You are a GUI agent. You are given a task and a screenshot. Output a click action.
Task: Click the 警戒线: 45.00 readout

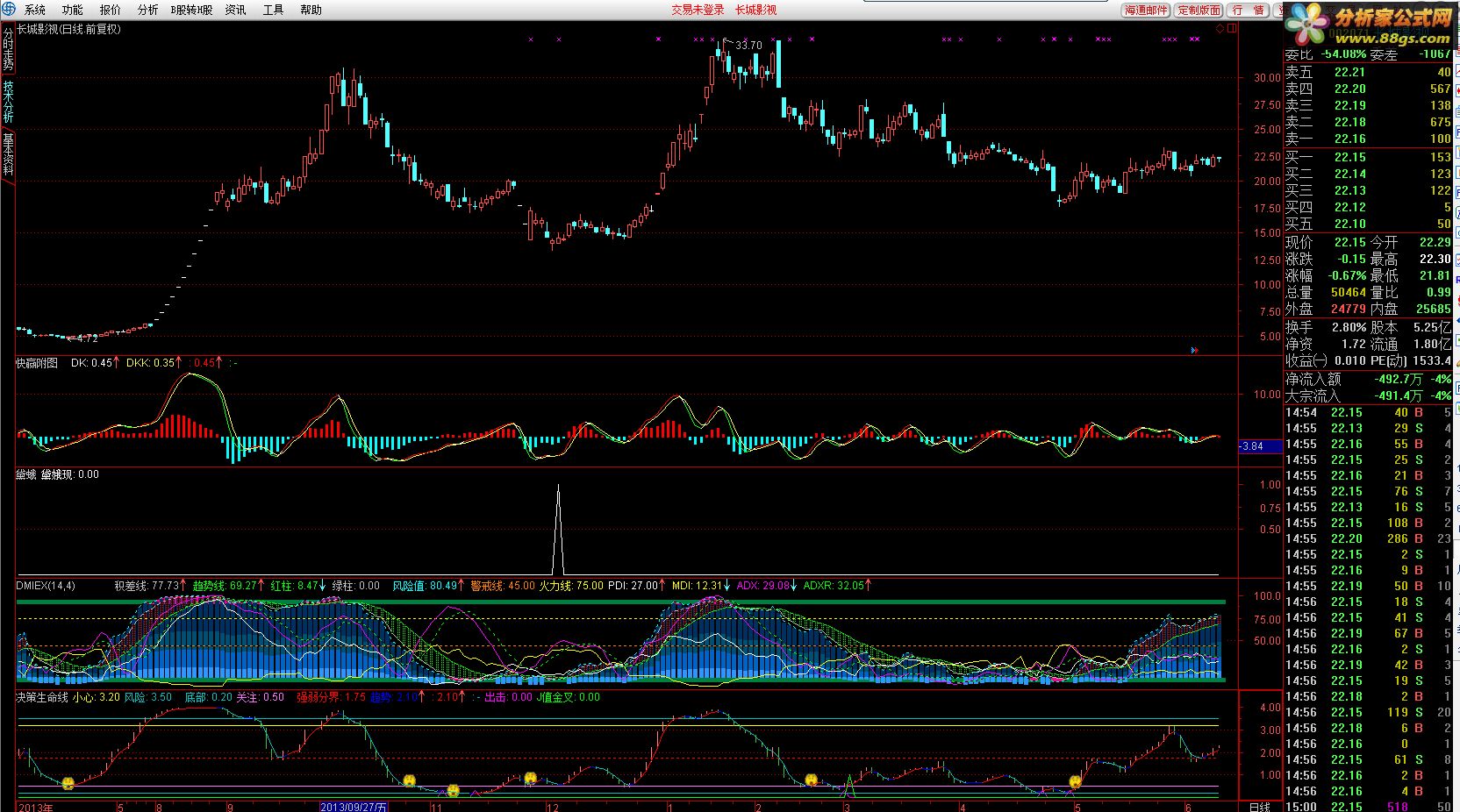[x=502, y=586]
